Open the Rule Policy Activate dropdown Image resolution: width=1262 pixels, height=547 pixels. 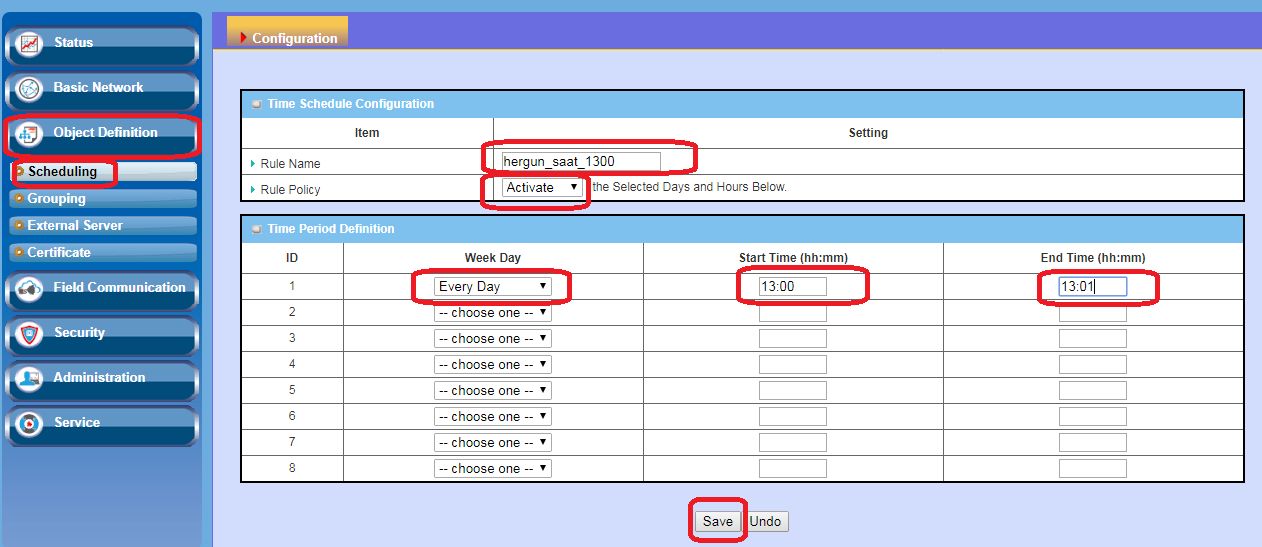pos(542,187)
